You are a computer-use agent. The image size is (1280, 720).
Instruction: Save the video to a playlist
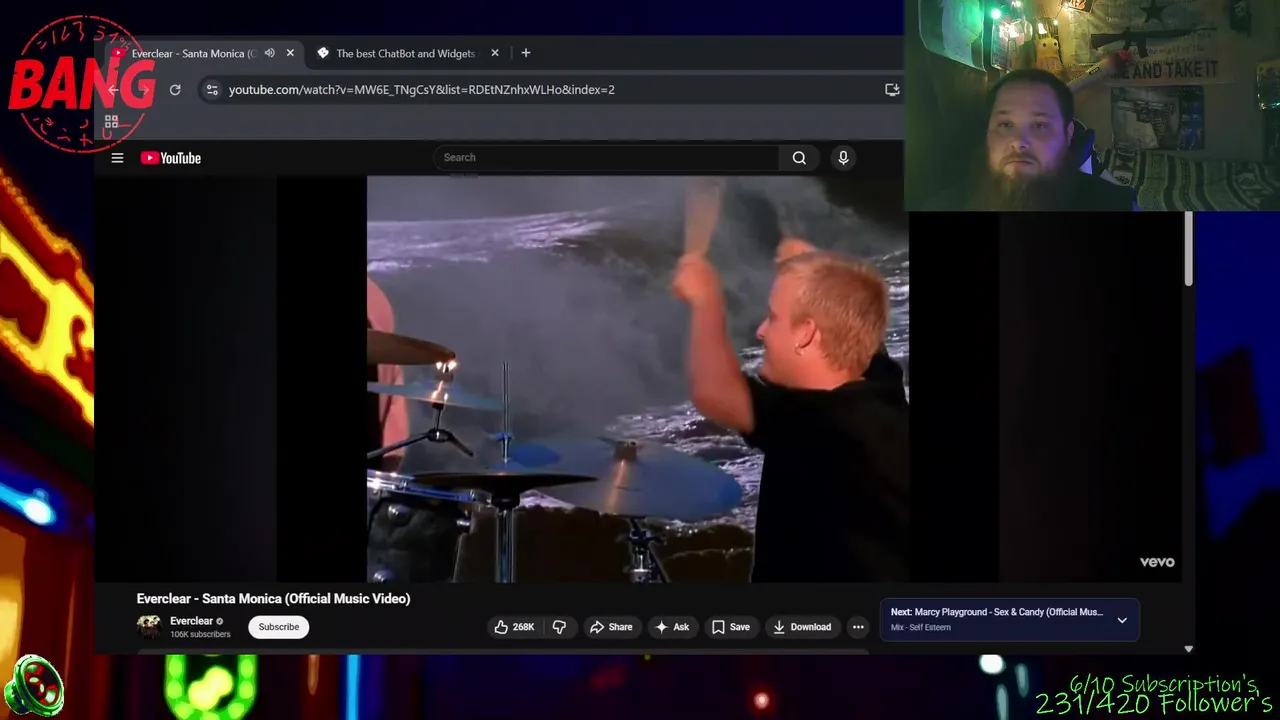[730, 627]
